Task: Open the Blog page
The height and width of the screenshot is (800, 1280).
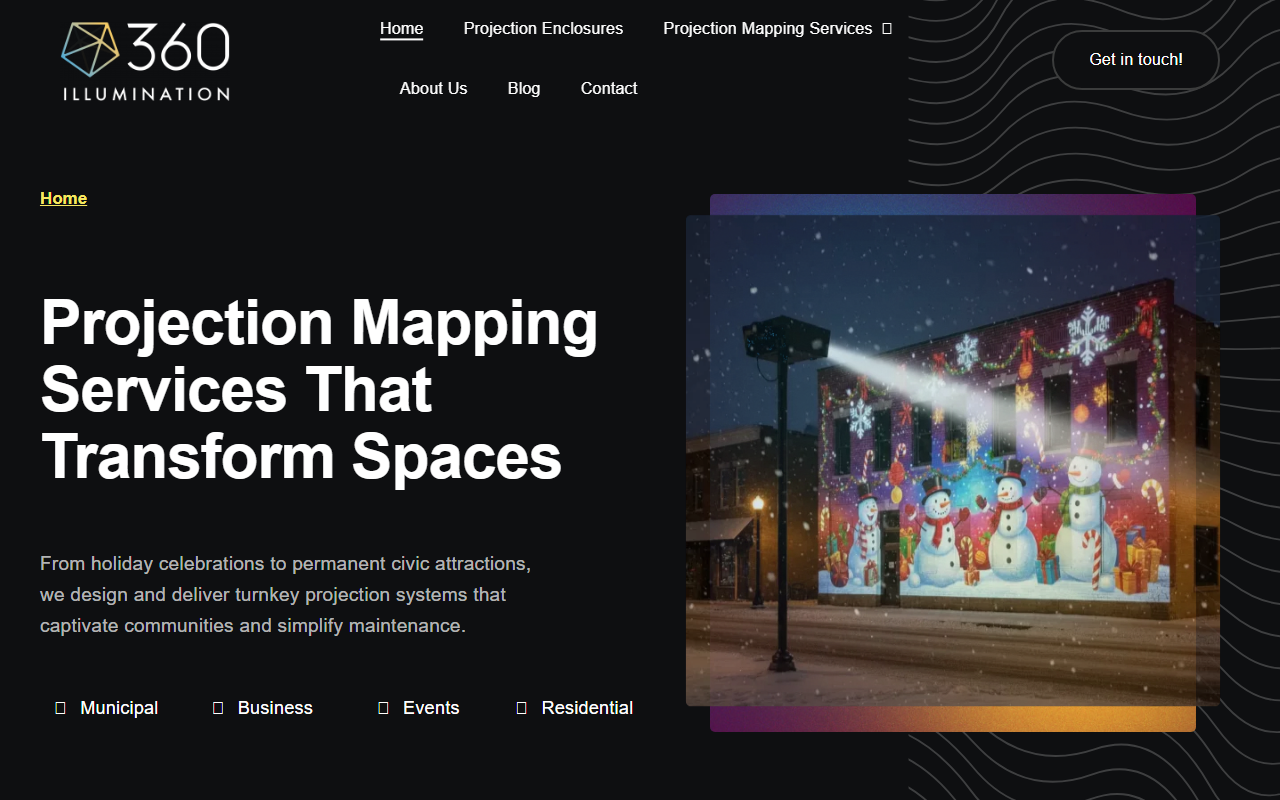Action: [x=523, y=88]
